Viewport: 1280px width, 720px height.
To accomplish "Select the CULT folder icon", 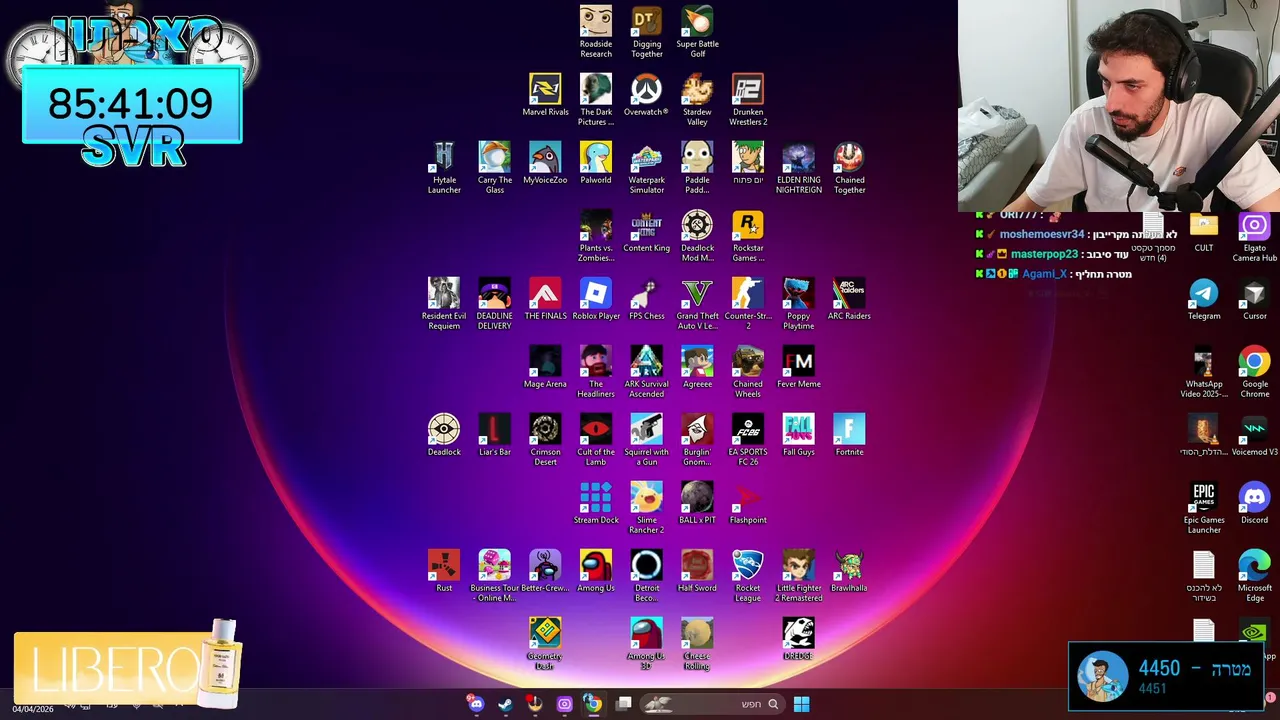I will pyautogui.click(x=1204, y=231).
